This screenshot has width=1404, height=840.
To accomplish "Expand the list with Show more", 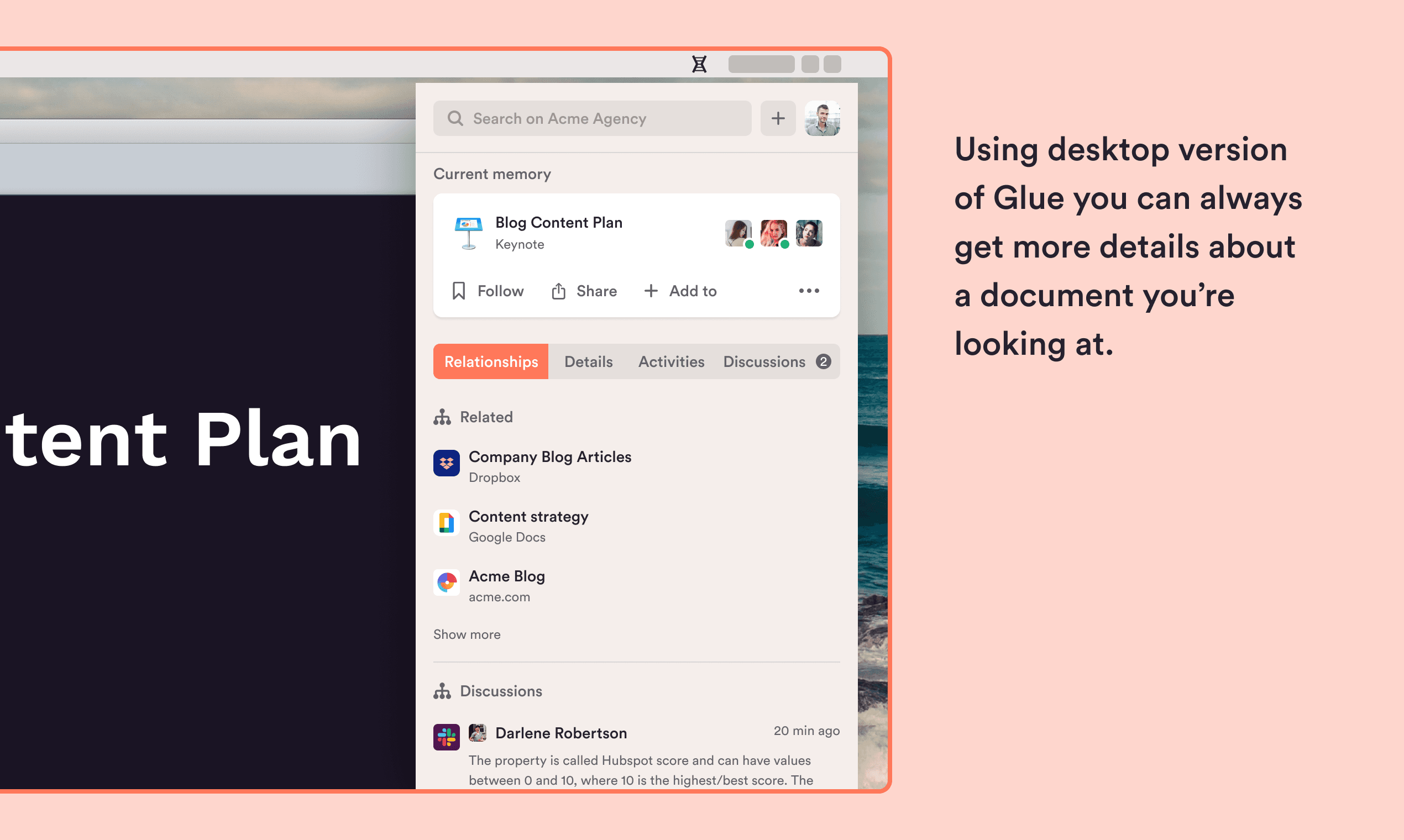I will [x=467, y=634].
